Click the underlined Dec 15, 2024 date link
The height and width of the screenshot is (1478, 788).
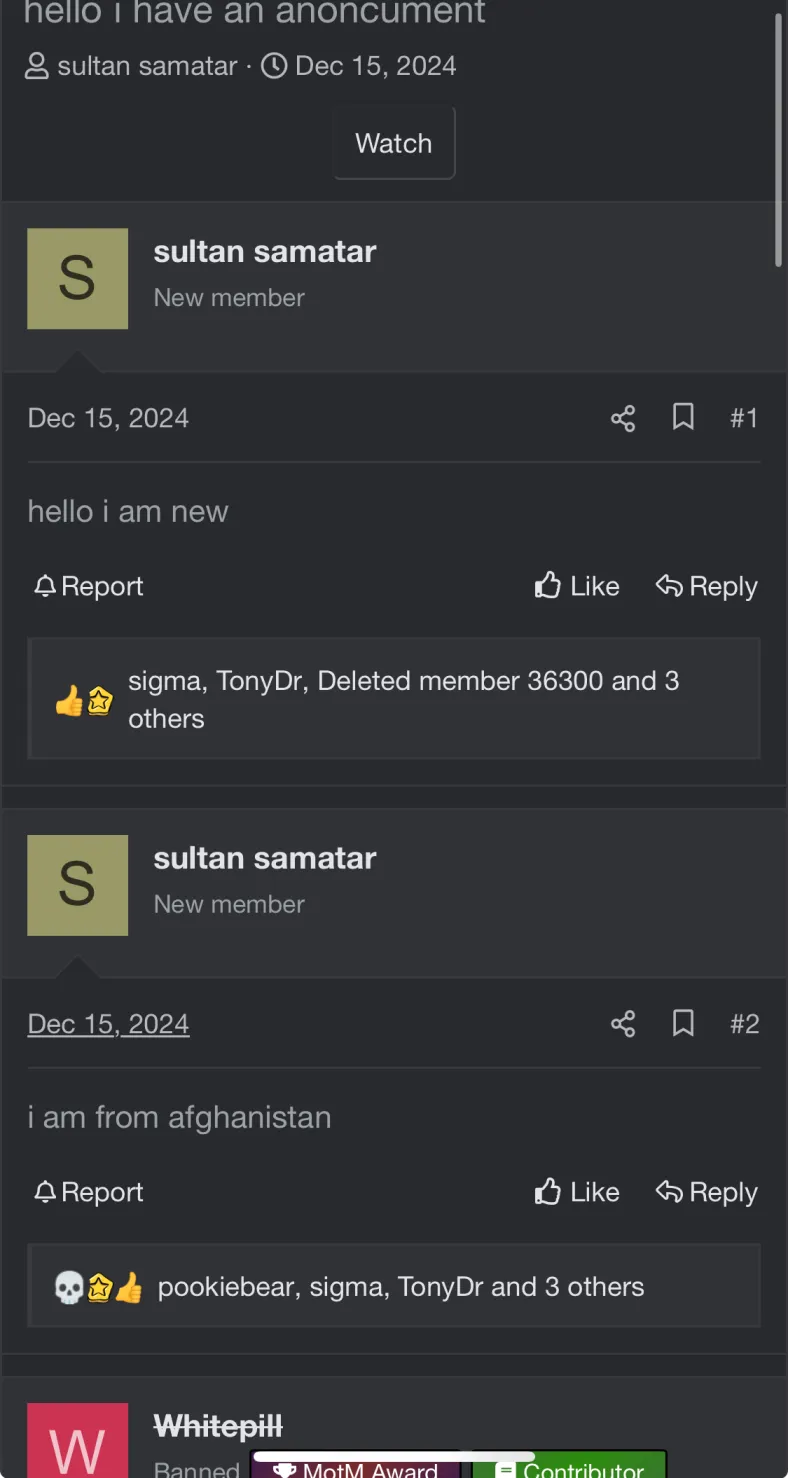[x=108, y=1024]
